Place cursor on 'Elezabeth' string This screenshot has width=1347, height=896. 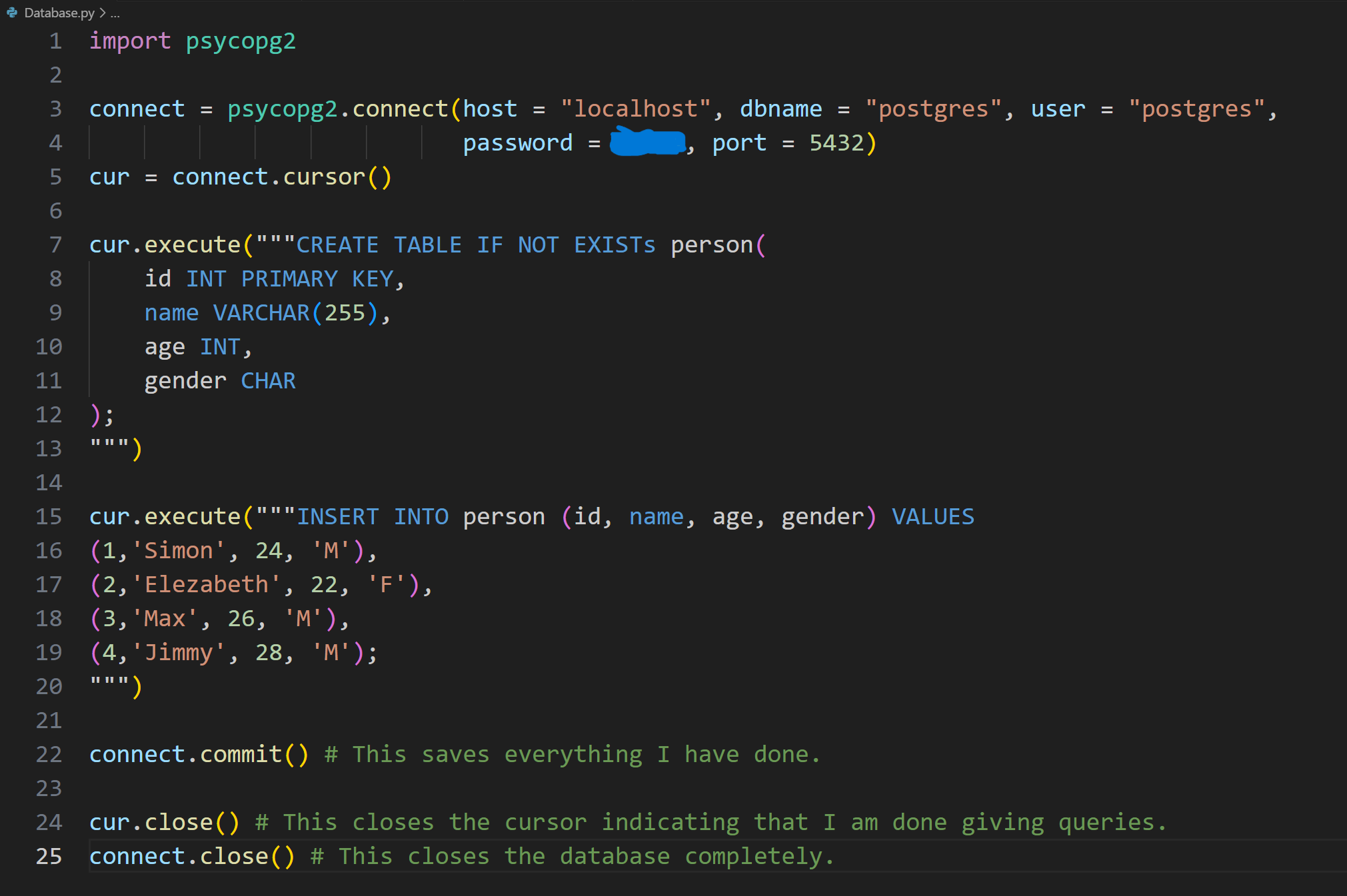[206, 585]
